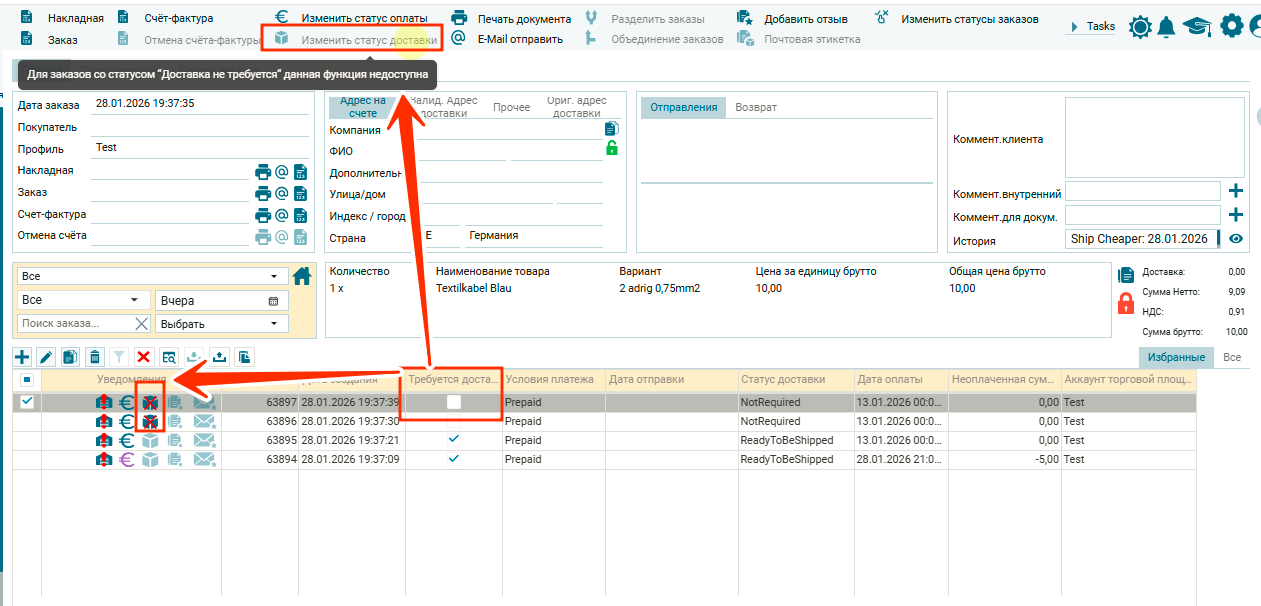This screenshot has height=606, width=1261.
Task: Toggle the История eye visibility icon
Action: [1236, 239]
